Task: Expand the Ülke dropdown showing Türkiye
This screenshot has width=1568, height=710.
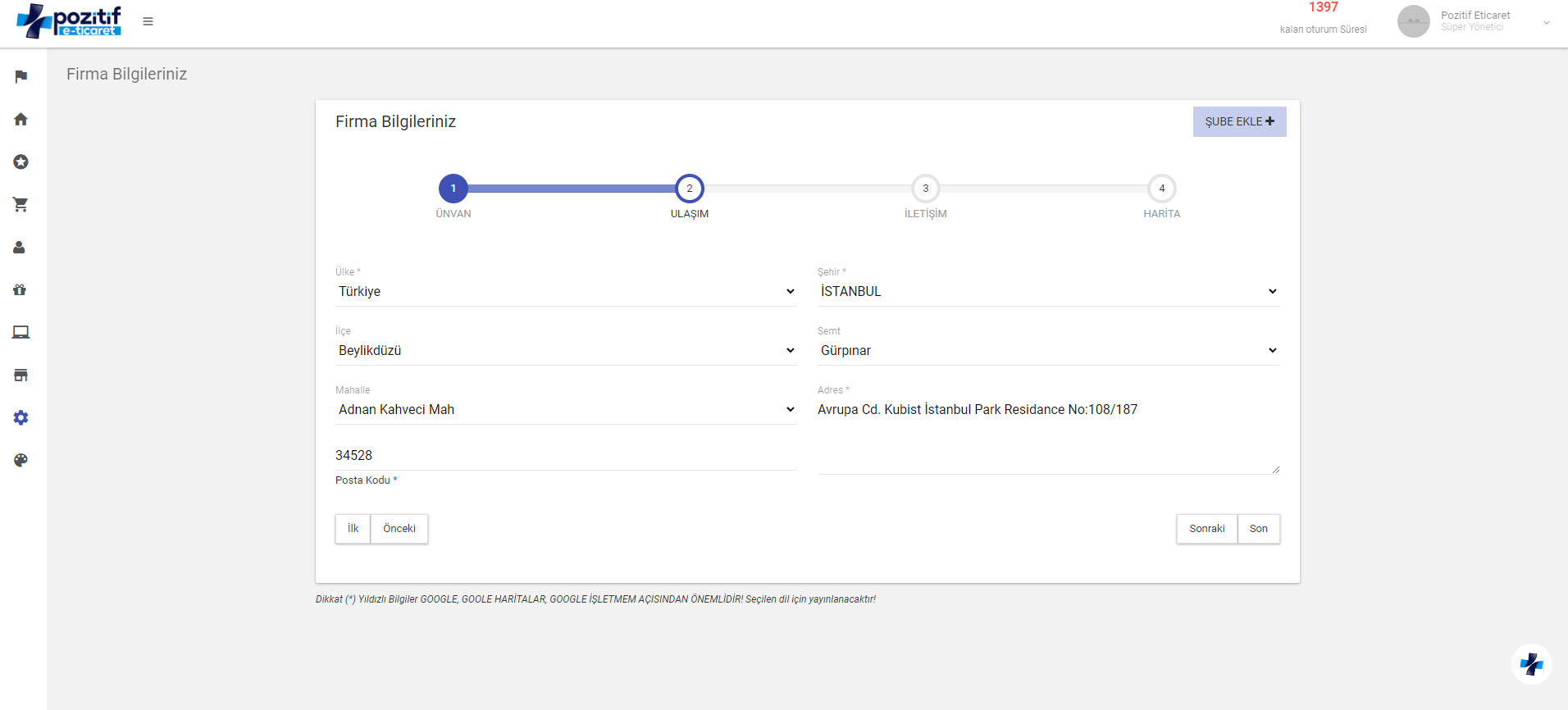Action: [566, 292]
